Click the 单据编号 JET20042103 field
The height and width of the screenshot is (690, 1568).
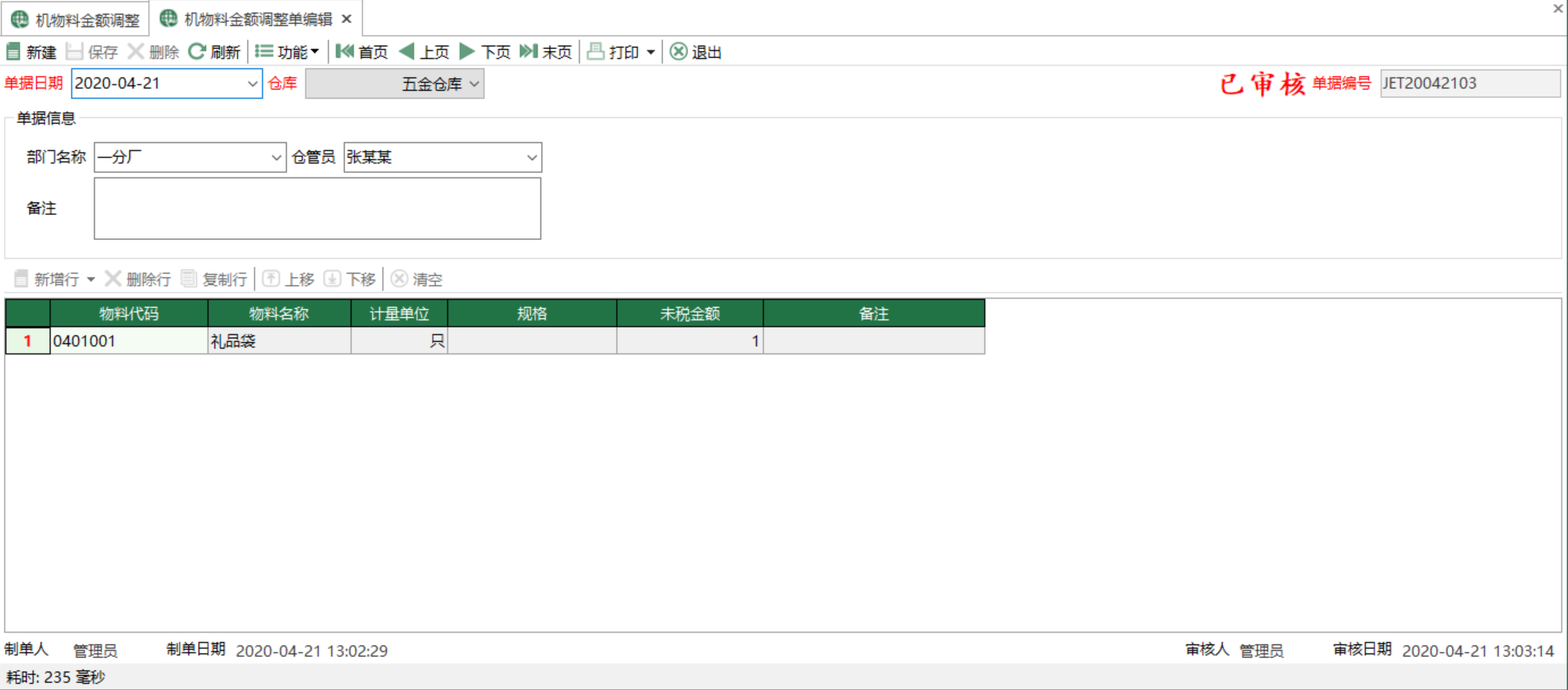tap(1470, 83)
